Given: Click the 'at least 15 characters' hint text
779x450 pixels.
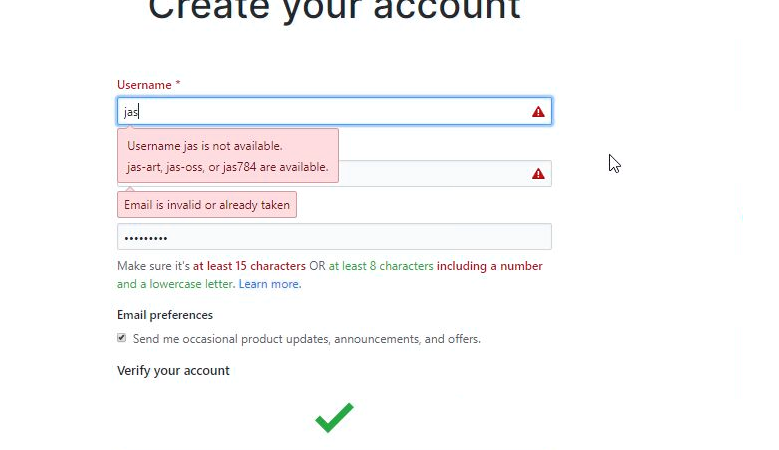Looking at the screenshot, I should (249, 266).
